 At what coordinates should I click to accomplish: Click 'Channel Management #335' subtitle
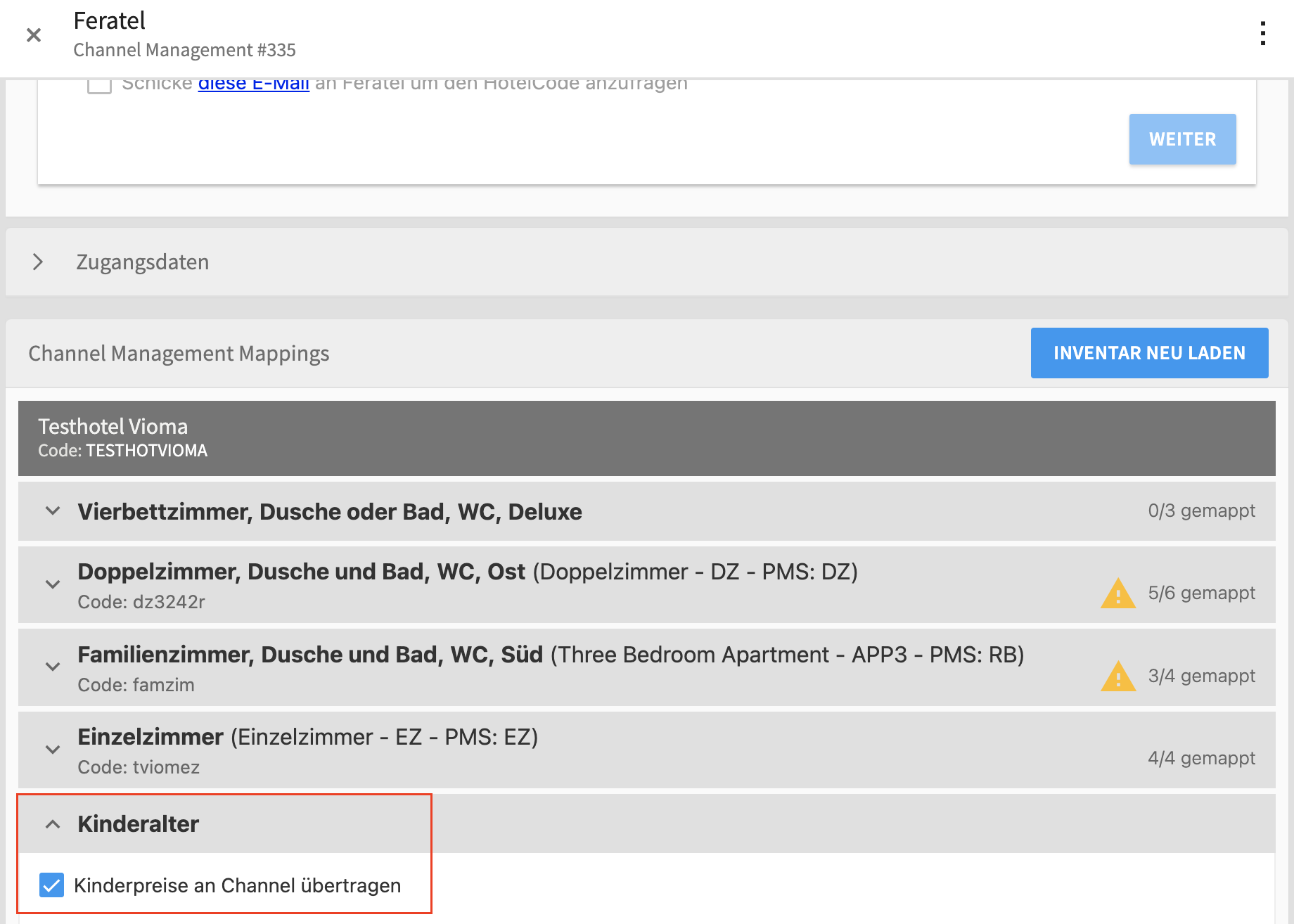[184, 50]
